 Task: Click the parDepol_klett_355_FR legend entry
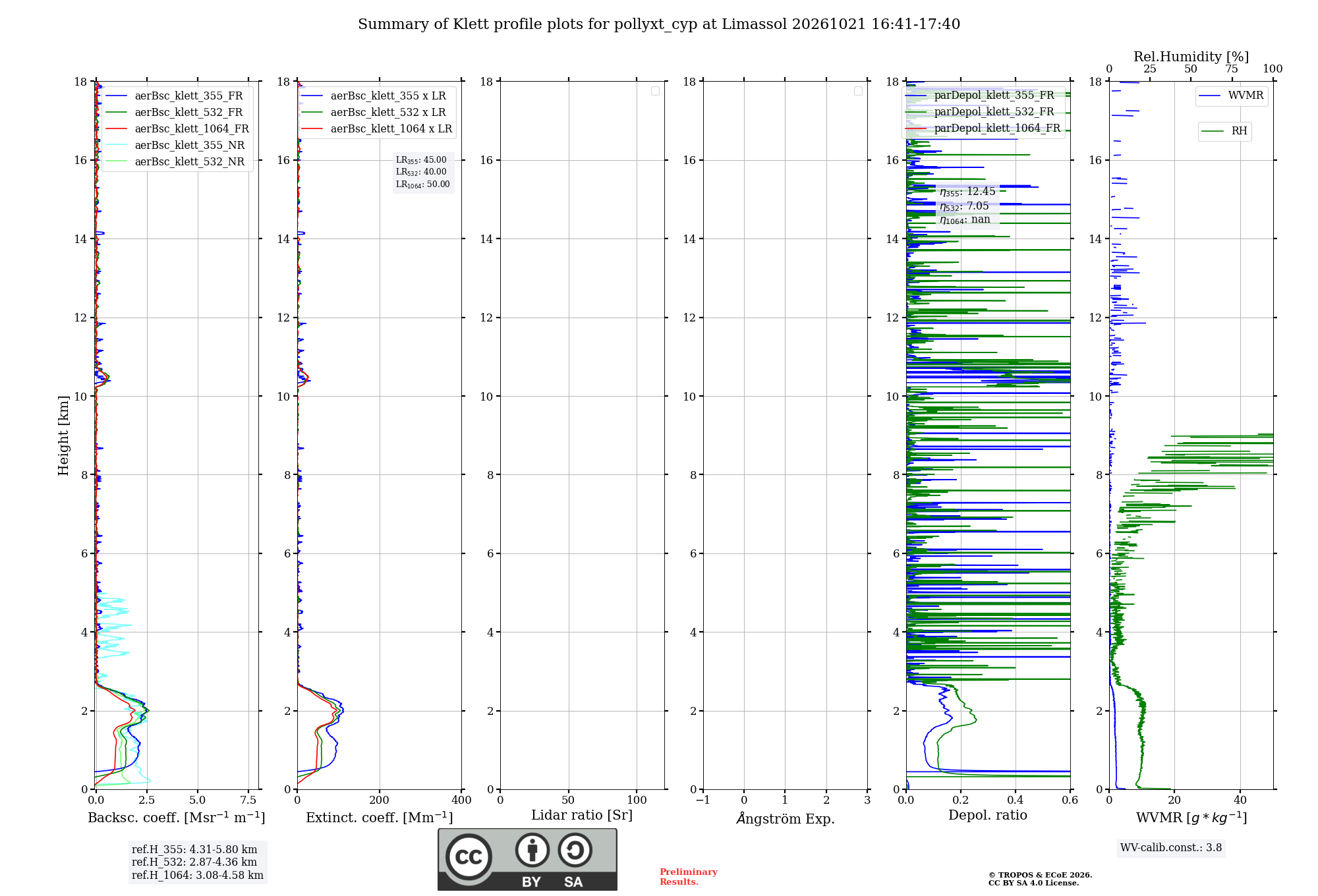[x=980, y=95]
